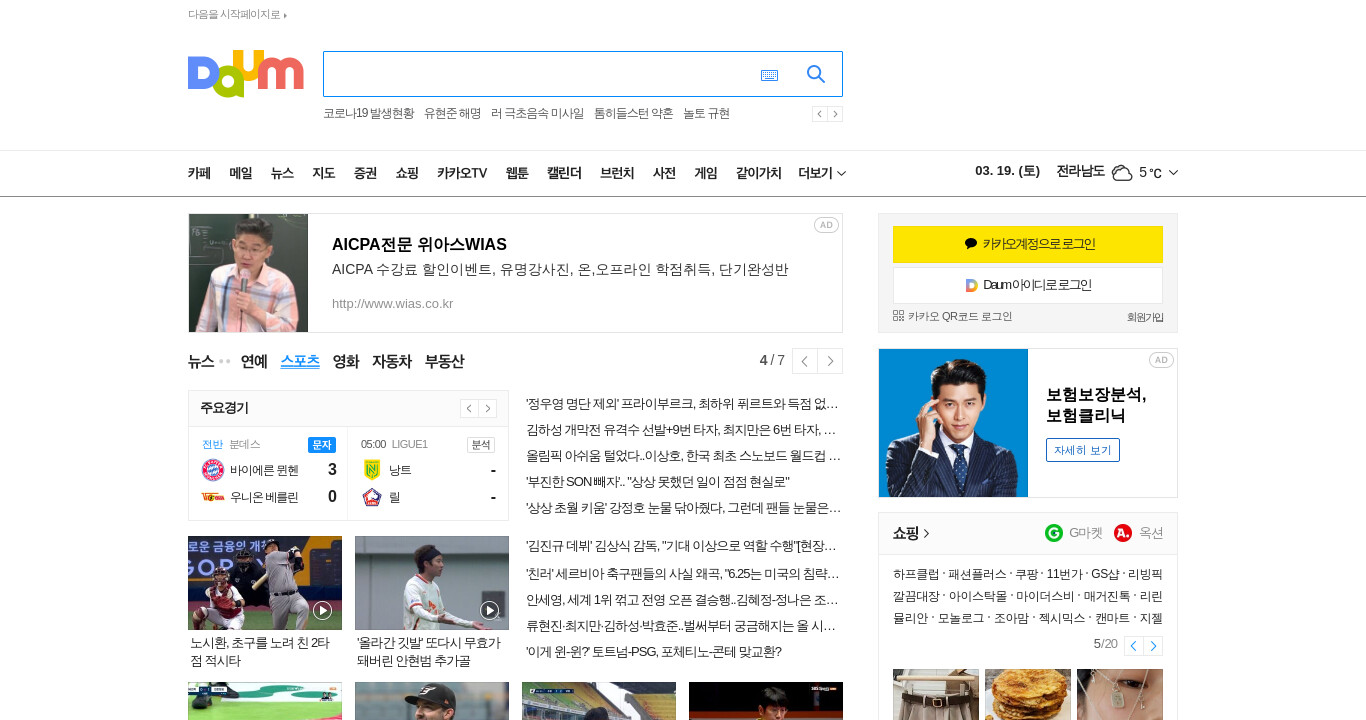The height and width of the screenshot is (720, 1366).
Task: Show next major matches
Action: pos(487,408)
